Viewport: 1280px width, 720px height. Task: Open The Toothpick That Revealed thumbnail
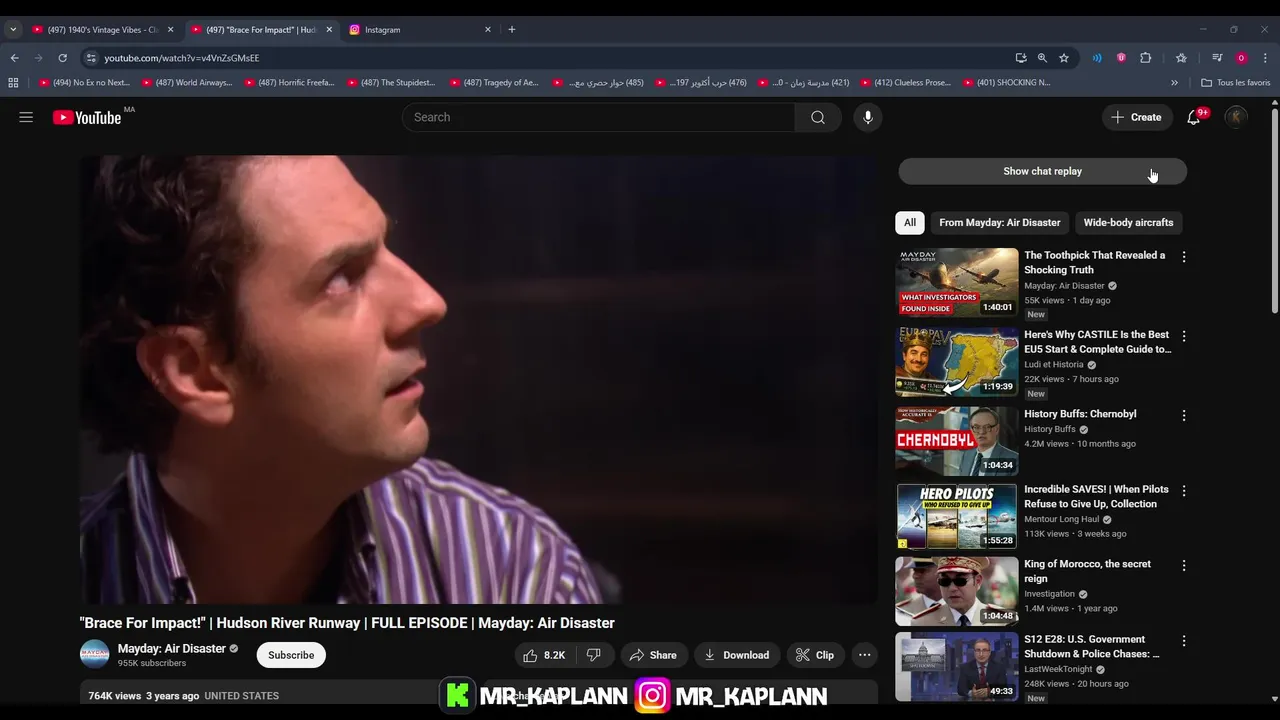(957, 283)
